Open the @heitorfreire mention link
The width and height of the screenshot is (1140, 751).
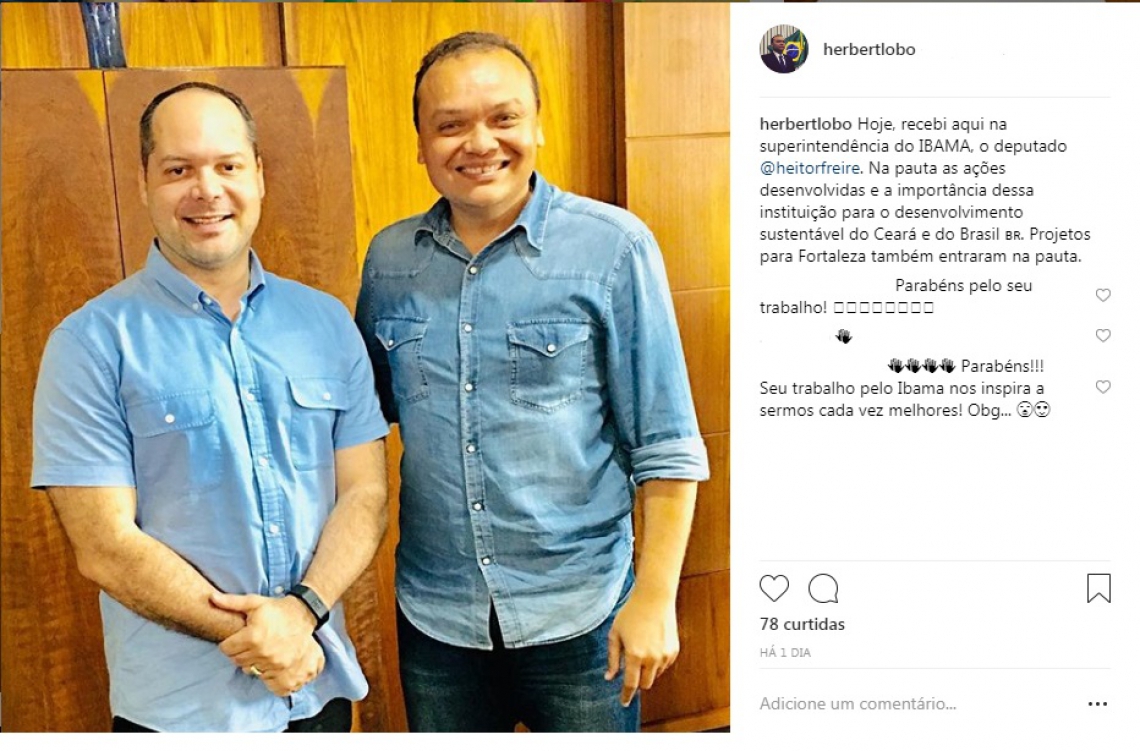810,168
